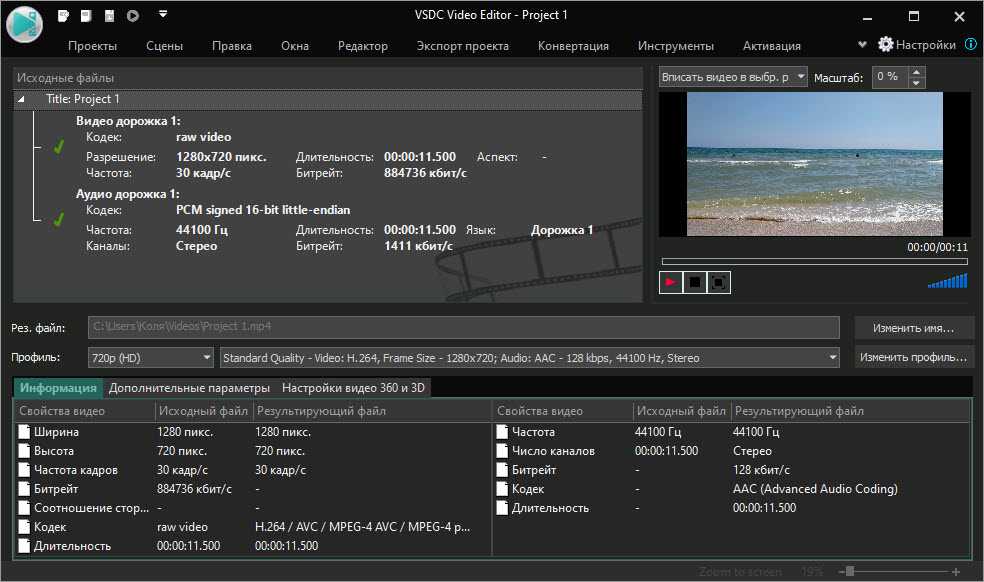This screenshot has height=582, width=984.
Task: Toggle the Video track 1 green checkmark
Action: pos(59,147)
